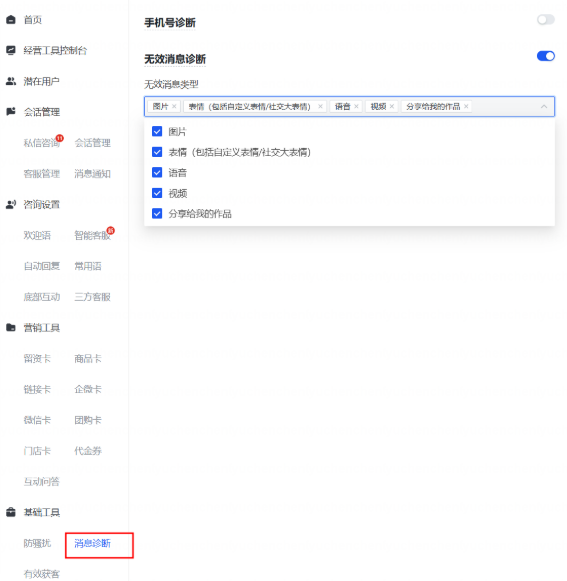This screenshot has width=567, height=581.
Task: Click the person icon beside 咨询设置
Action: pos(11,204)
